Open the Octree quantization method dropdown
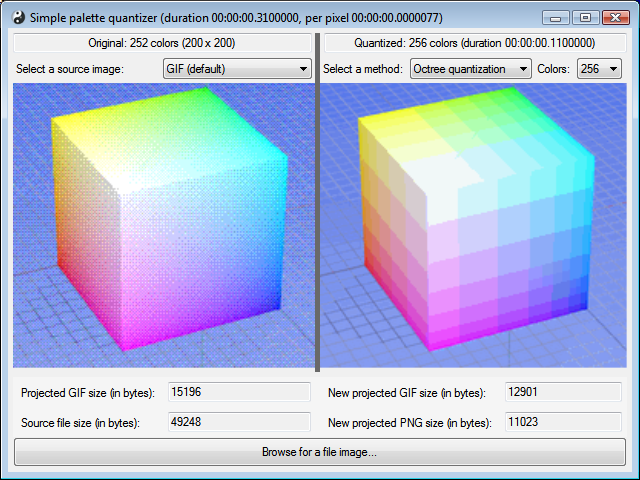 (x=471, y=69)
